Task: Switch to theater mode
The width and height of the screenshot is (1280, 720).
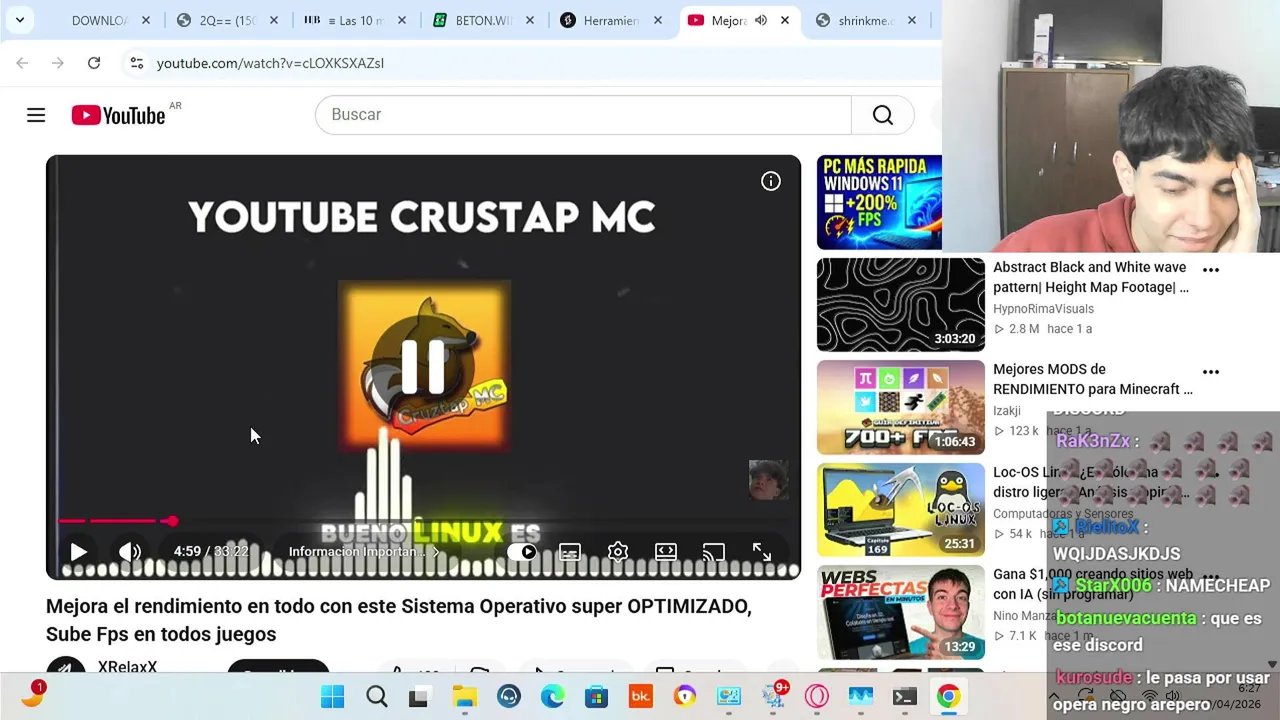Action: 666,552
